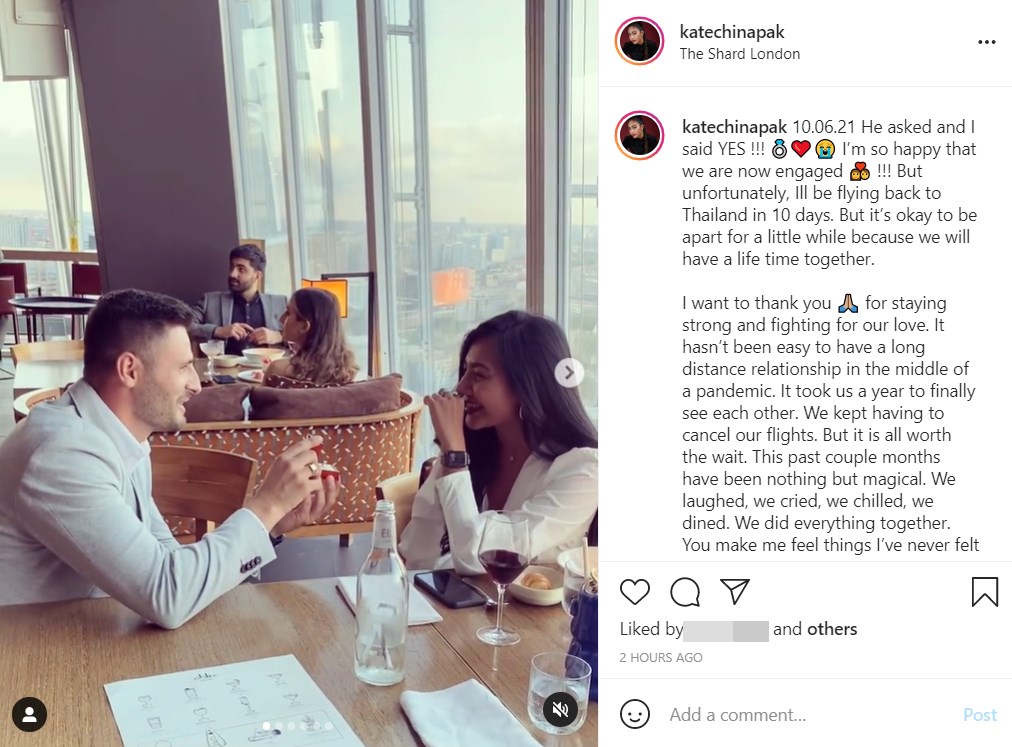Click the 2 HOURS AGO timestamp
Image resolution: width=1012 pixels, height=747 pixels.
pos(661,657)
